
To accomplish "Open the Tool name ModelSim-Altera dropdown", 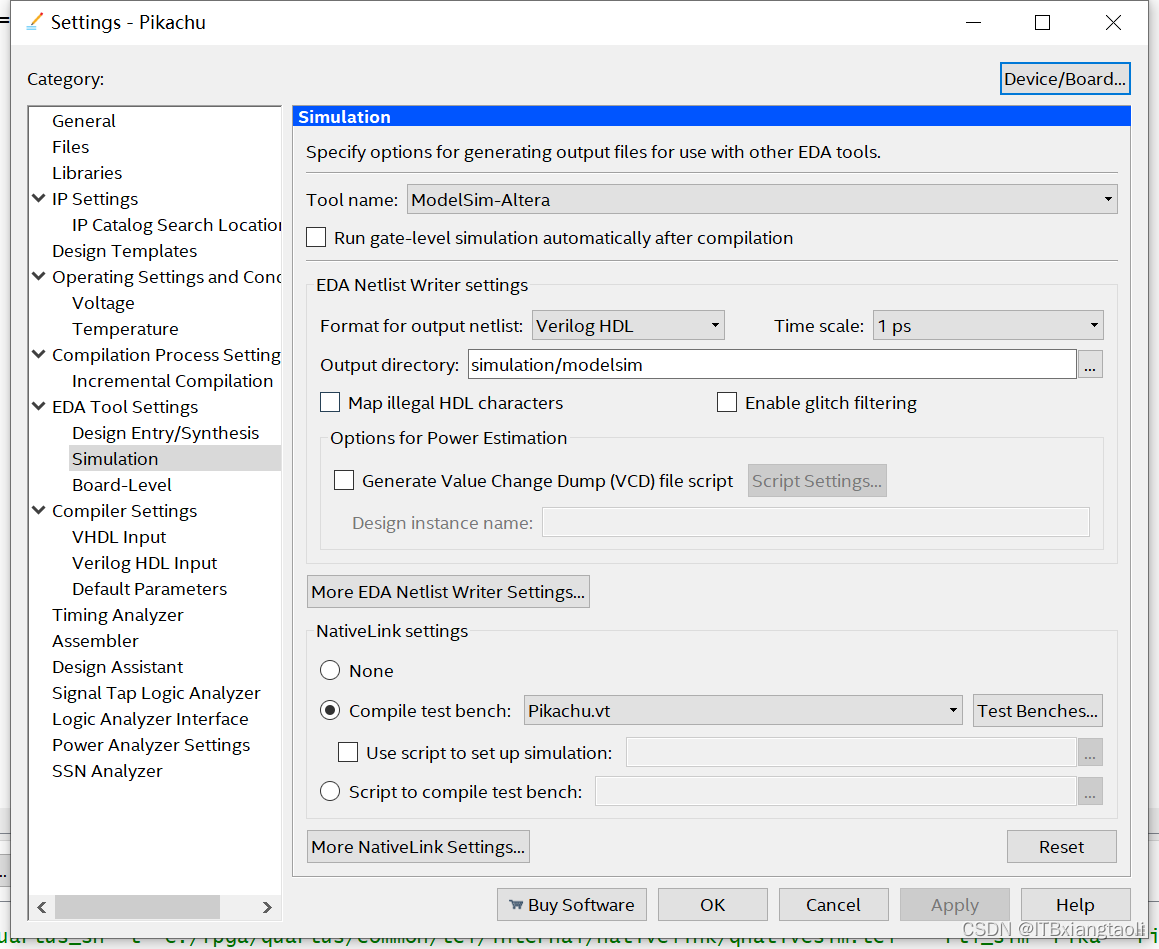I will coord(762,200).
